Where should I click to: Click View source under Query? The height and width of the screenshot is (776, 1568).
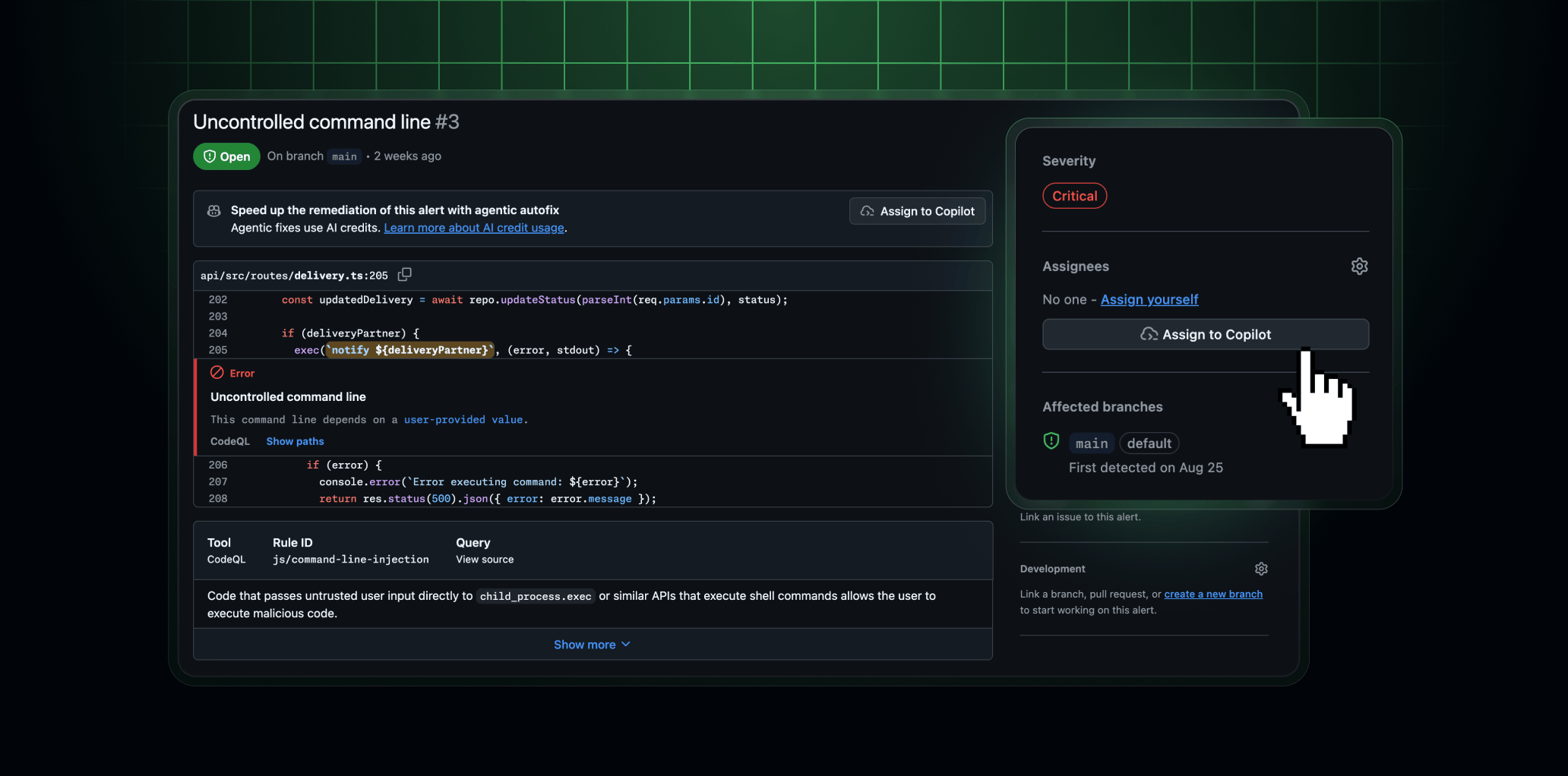point(485,560)
